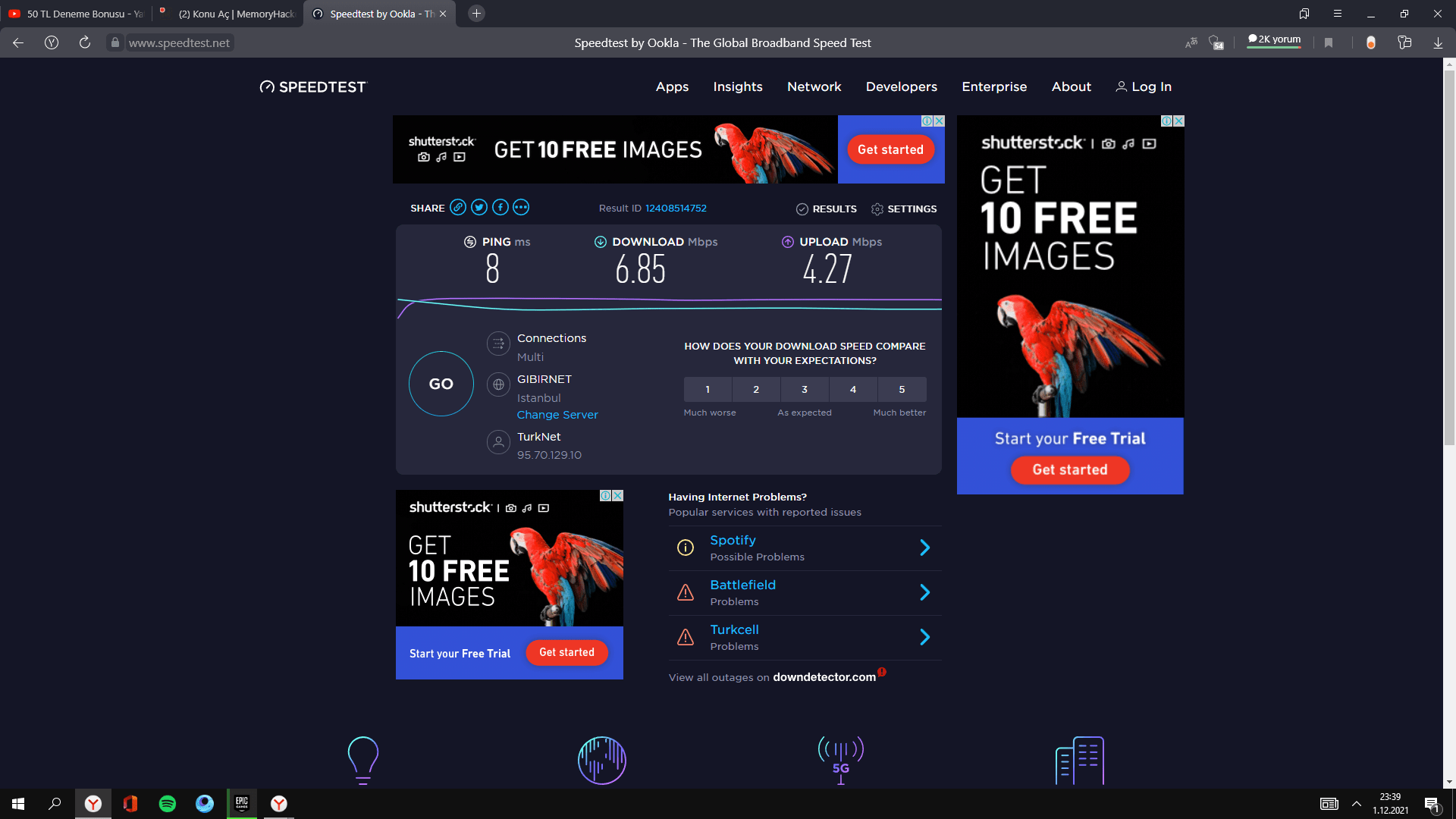The image size is (1456, 819).
Task: Reload the Speedtest page
Action: (85, 43)
